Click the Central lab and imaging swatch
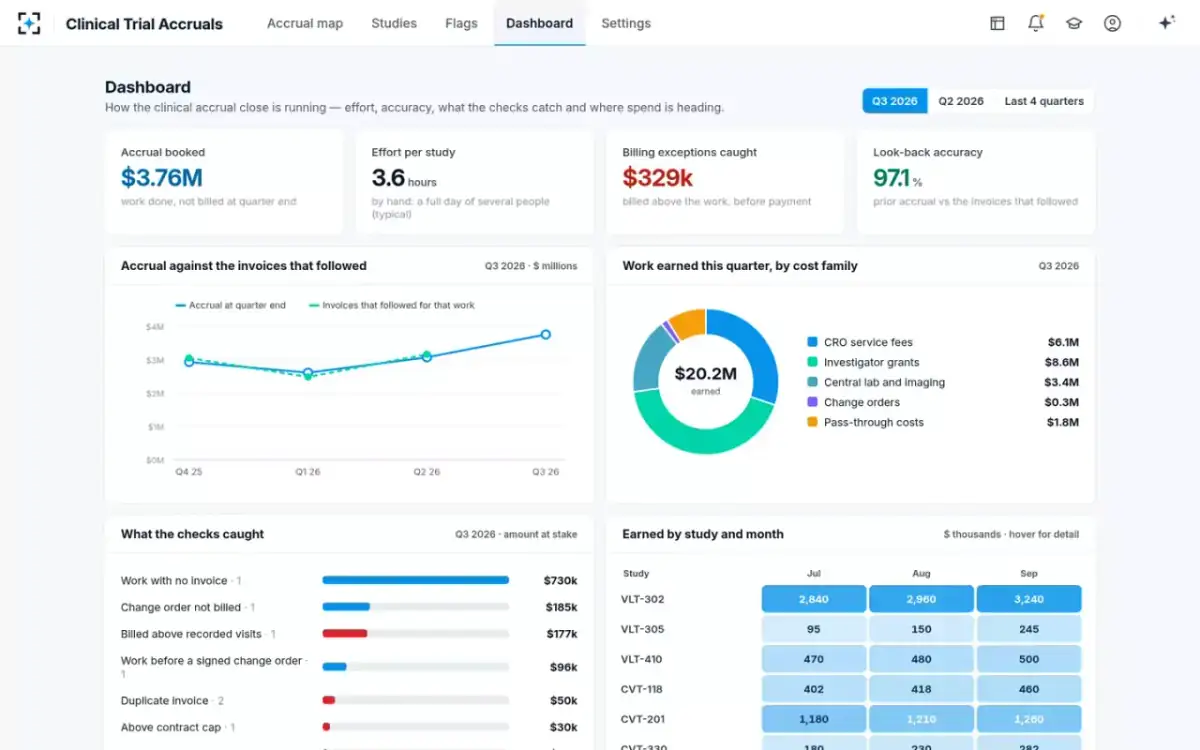Image resolution: width=1200 pixels, height=750 pixels. 812,382
